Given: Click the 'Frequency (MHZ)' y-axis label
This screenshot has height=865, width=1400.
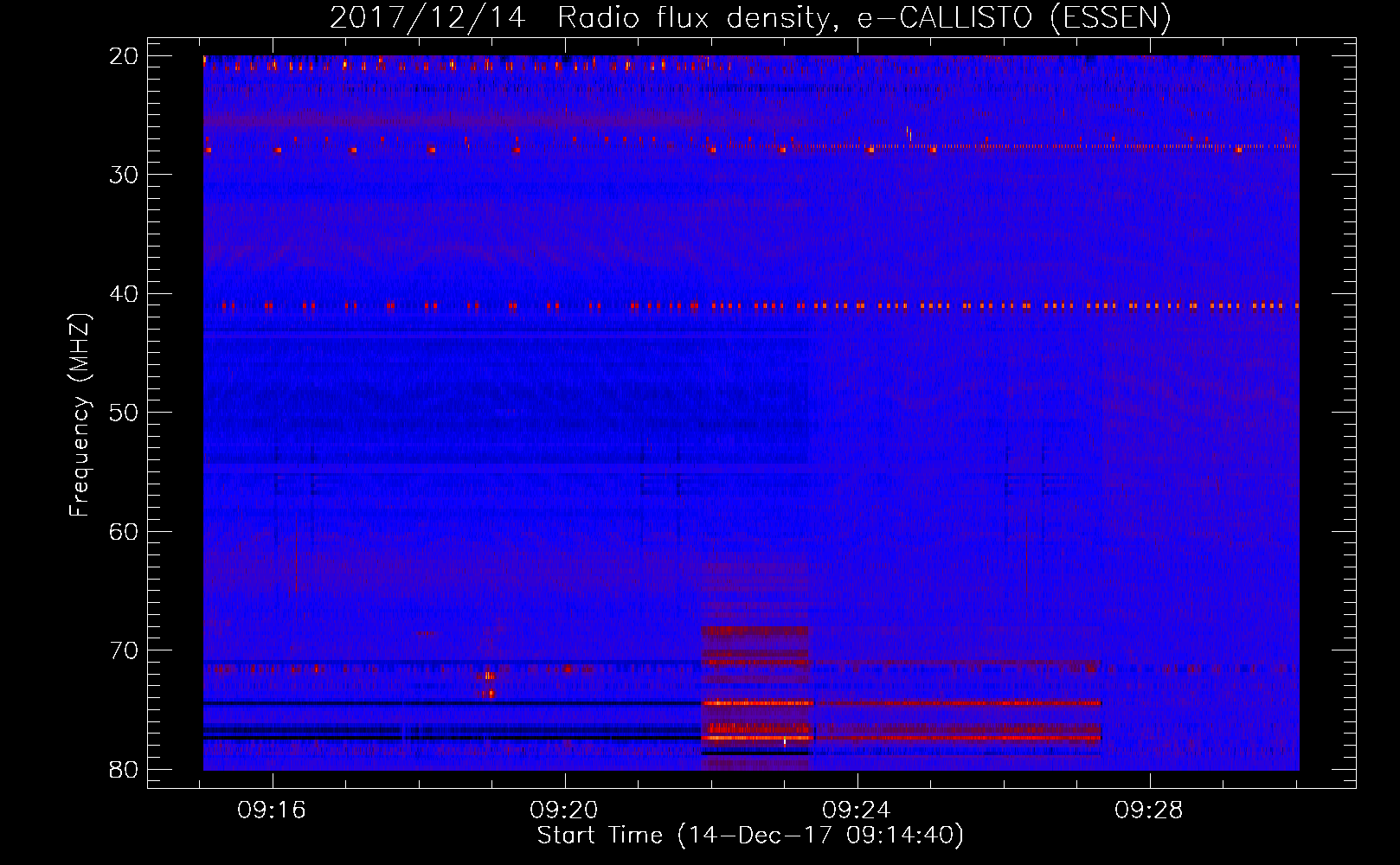Looking at the screenshot, I should 79,415.
